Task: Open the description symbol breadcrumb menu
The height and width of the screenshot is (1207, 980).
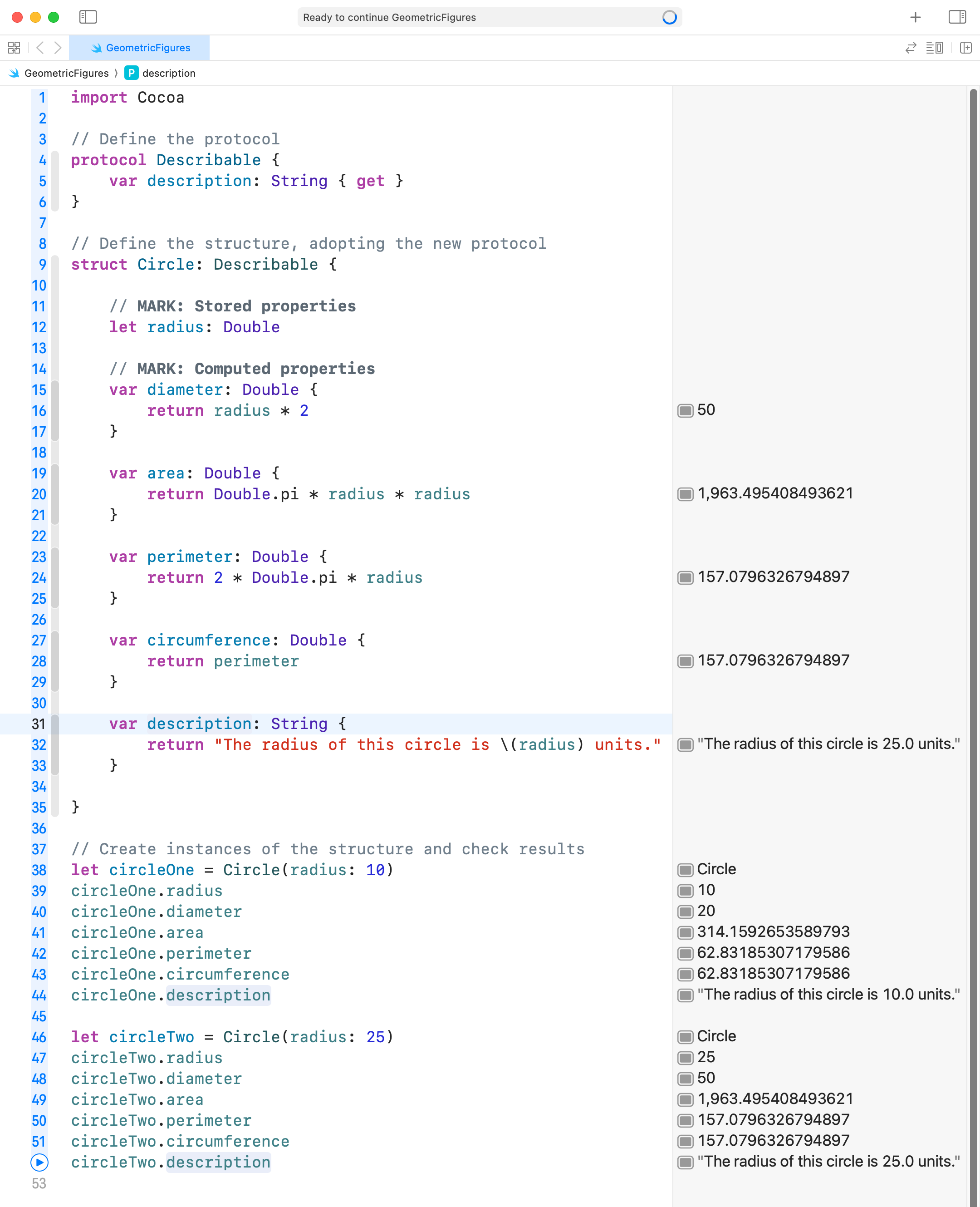Action: click(x=168, y=74)
